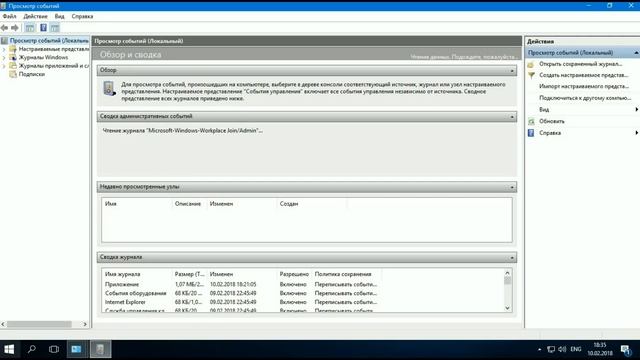Open the Справка menu in menu bar
This screenshot has height=360, width=640.
(x=82, y=16)
